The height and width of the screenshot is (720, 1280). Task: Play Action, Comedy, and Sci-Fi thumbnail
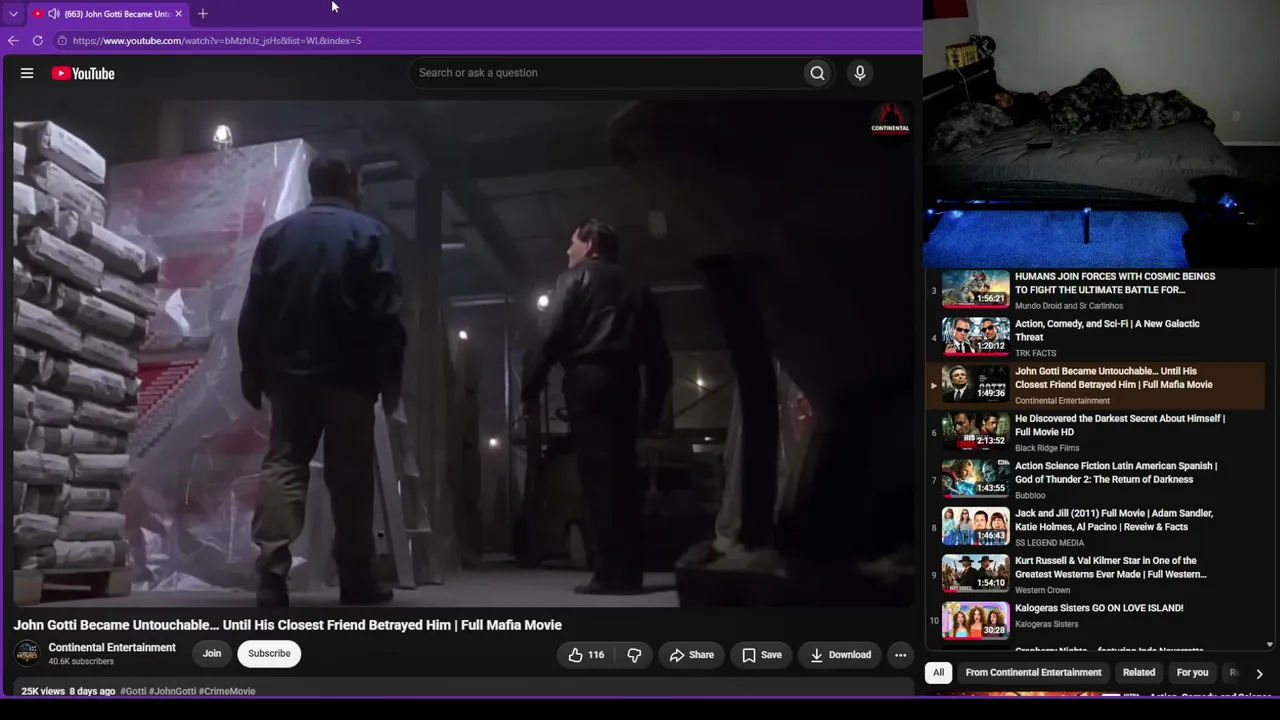976,336
